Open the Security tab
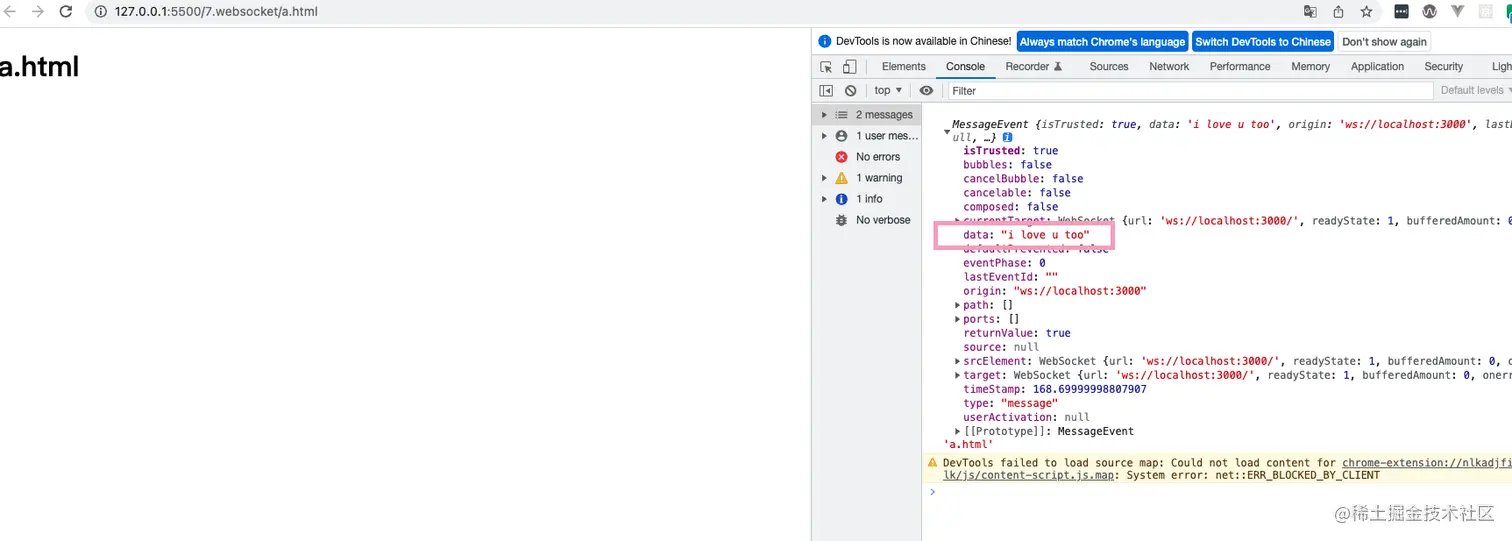Image resolution: width=1512 pixels, height=541 pixels. pos(1443,67)
